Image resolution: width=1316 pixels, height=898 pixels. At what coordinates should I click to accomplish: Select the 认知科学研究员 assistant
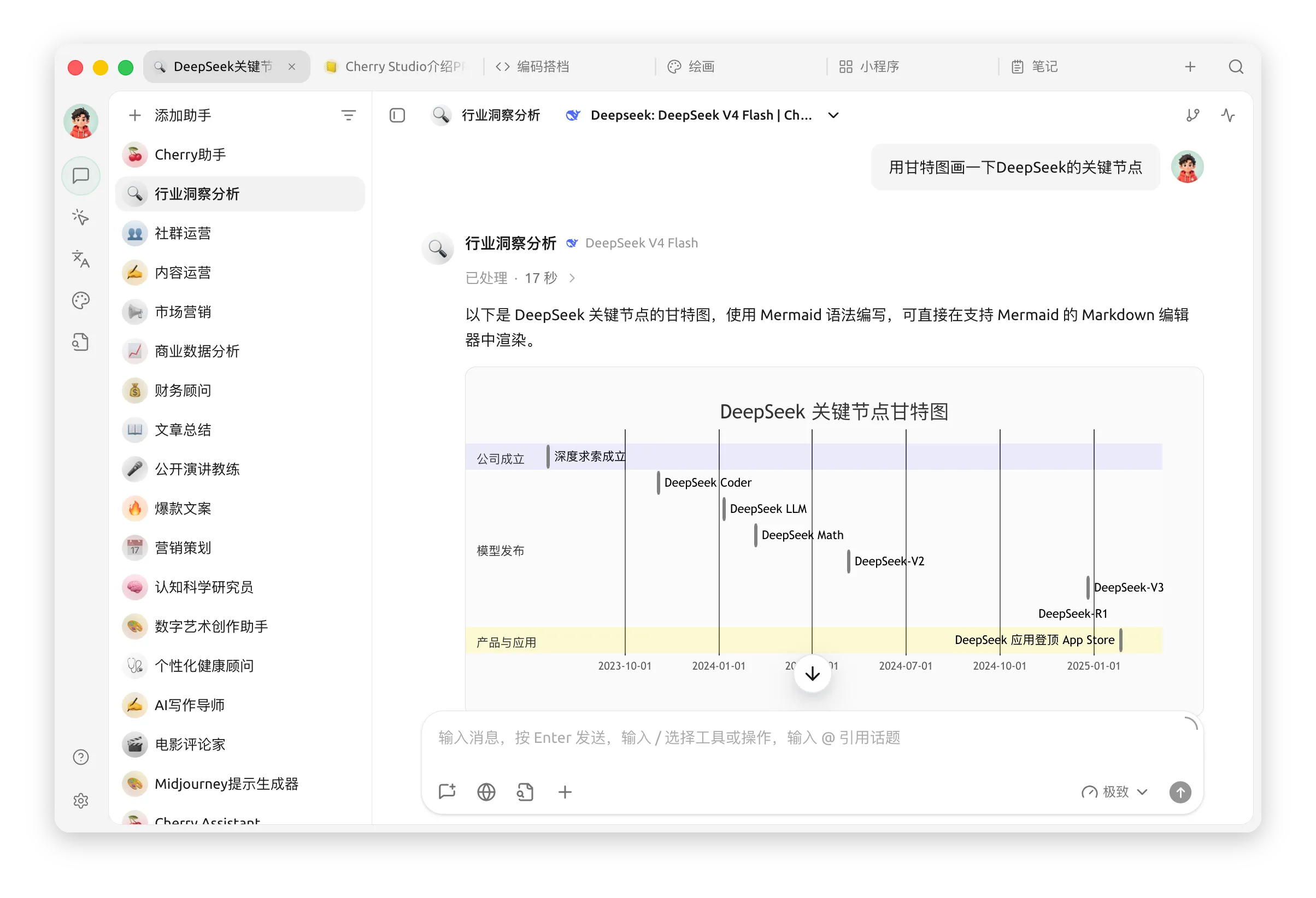point(240,587)
